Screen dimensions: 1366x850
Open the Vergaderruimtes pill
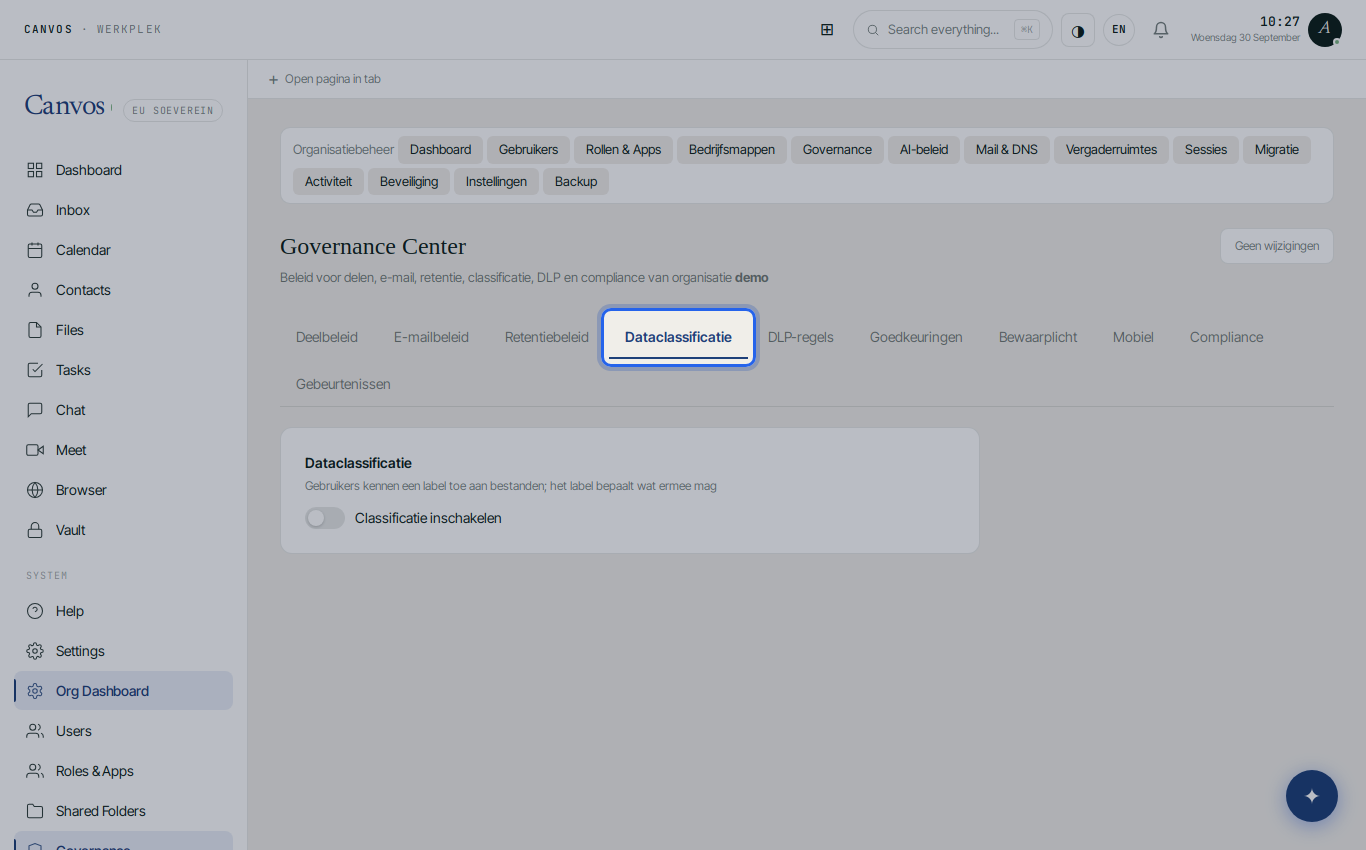click(1111, 150)
